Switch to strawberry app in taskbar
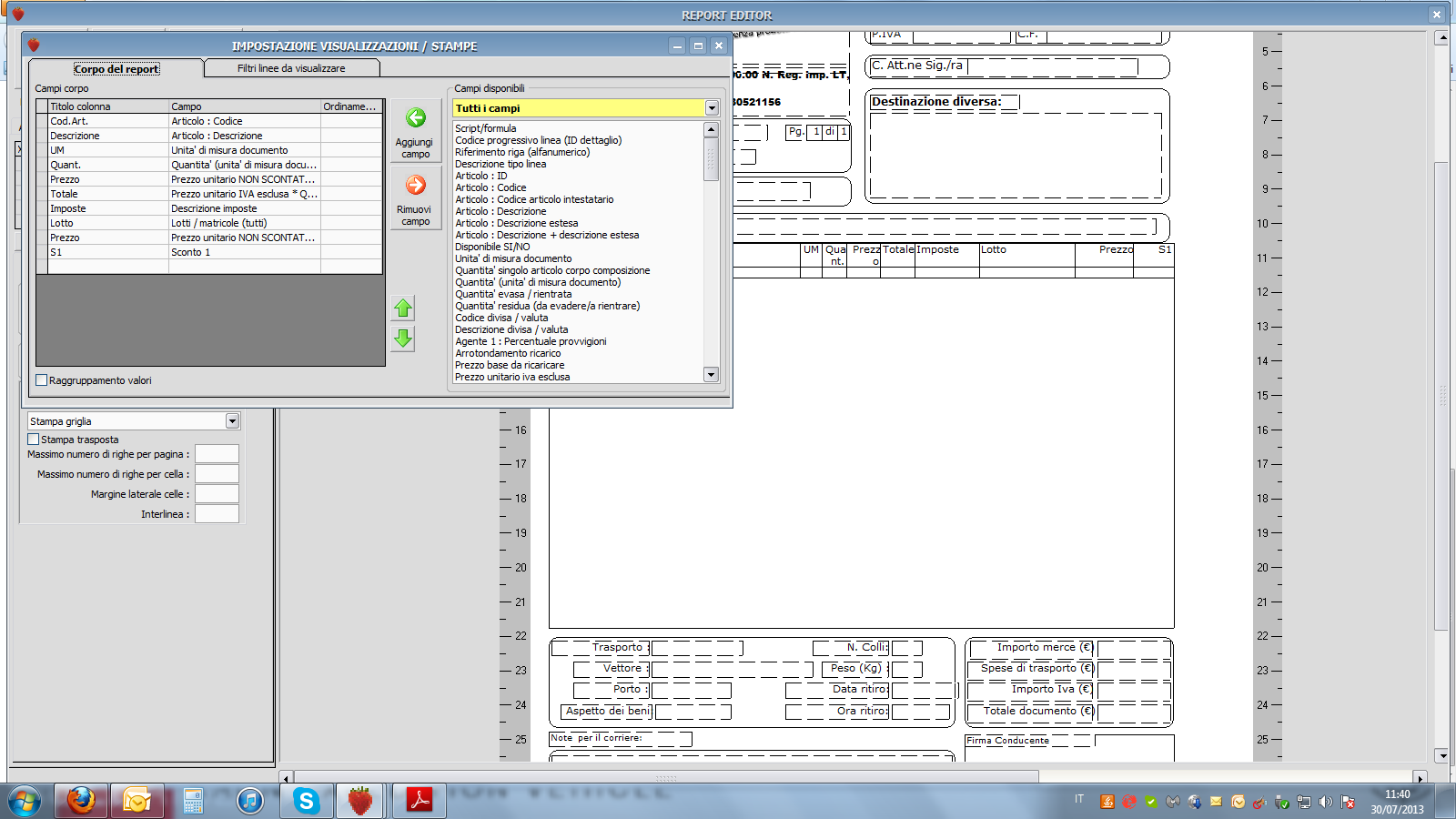Screen dimensions: 1456x819 (x=361, y=801)
